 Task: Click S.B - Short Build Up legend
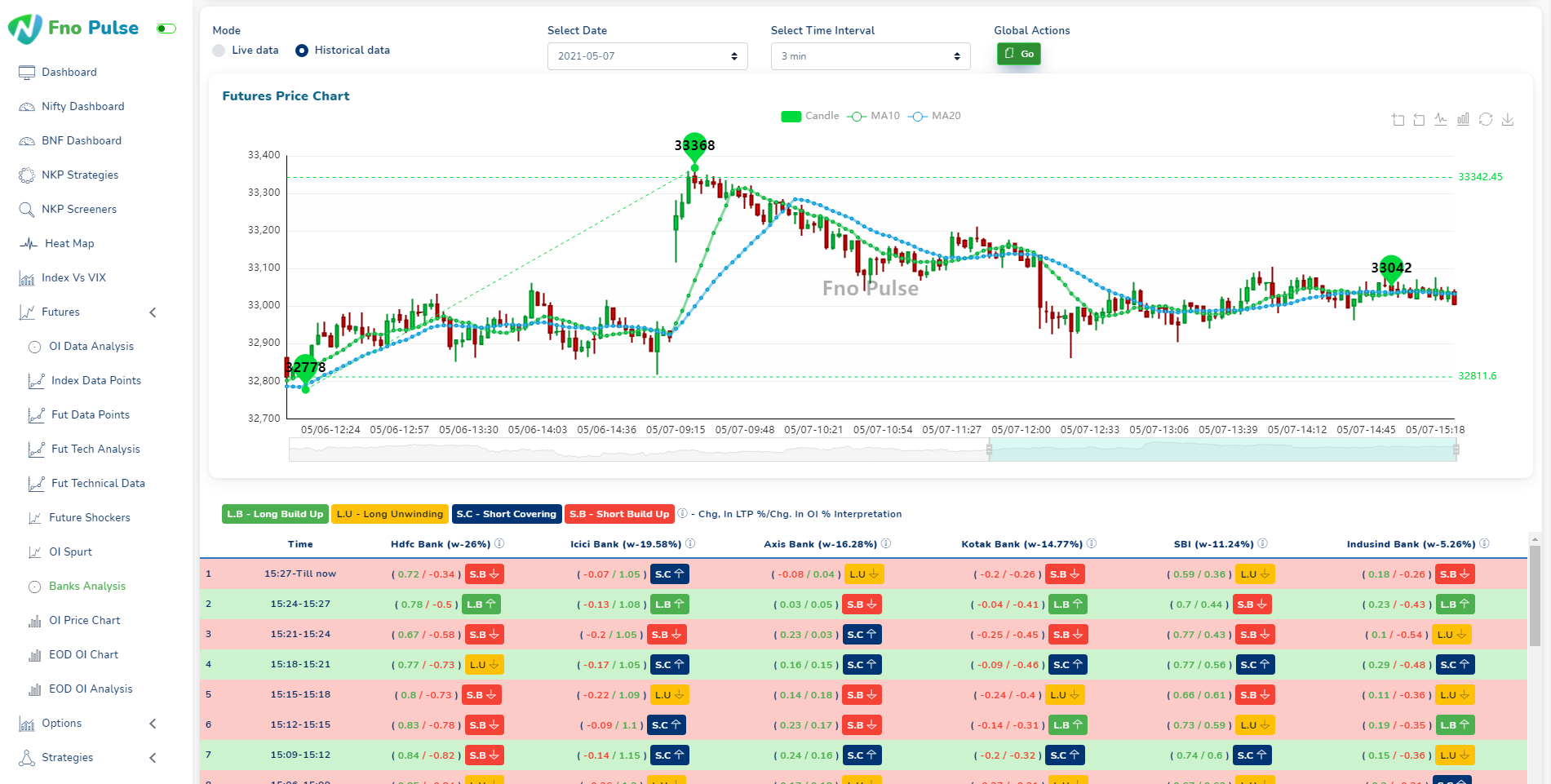point(619,514)
